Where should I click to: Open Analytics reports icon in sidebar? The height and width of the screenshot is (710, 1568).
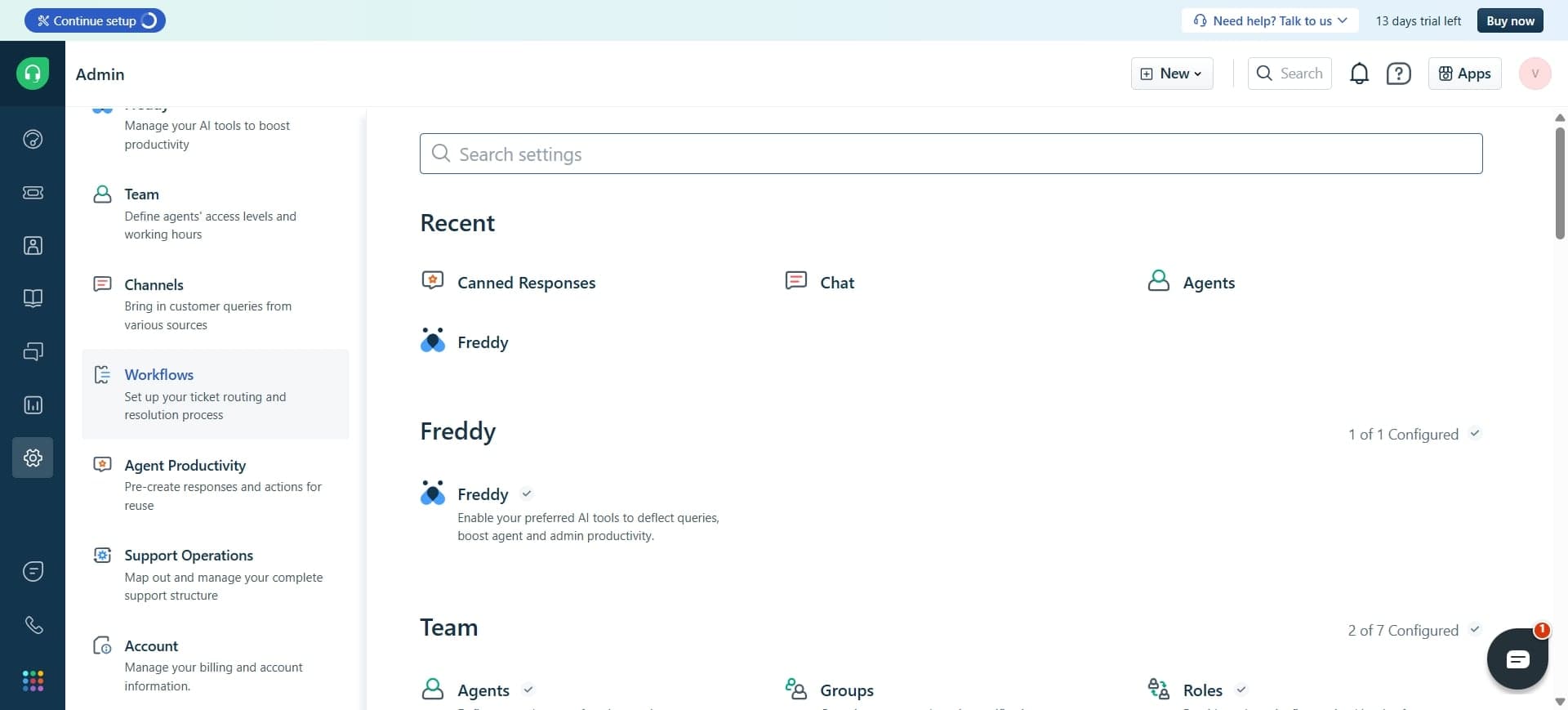click(x=33, y=405)
